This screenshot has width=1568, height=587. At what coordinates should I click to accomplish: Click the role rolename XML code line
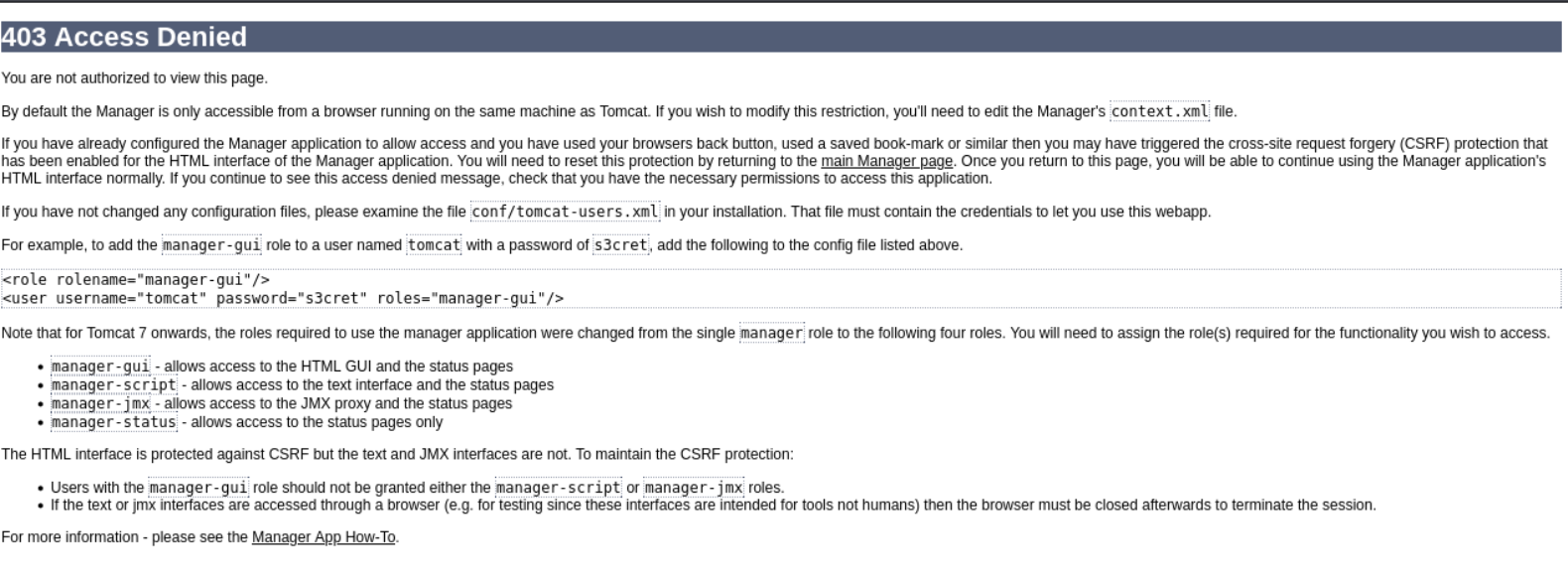coord(136,280)
